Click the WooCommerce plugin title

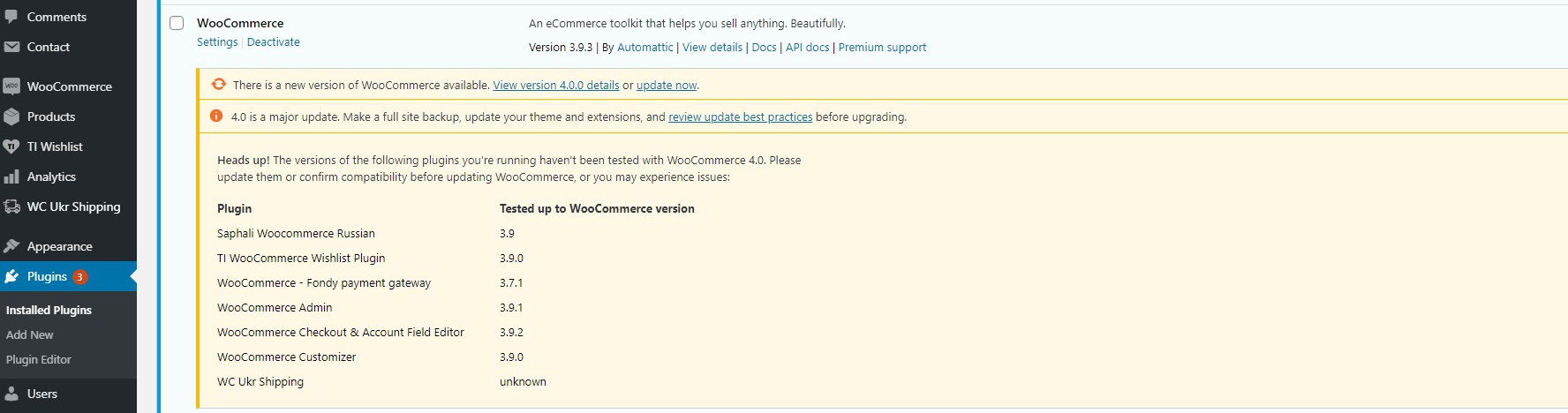tap(240, 23)
